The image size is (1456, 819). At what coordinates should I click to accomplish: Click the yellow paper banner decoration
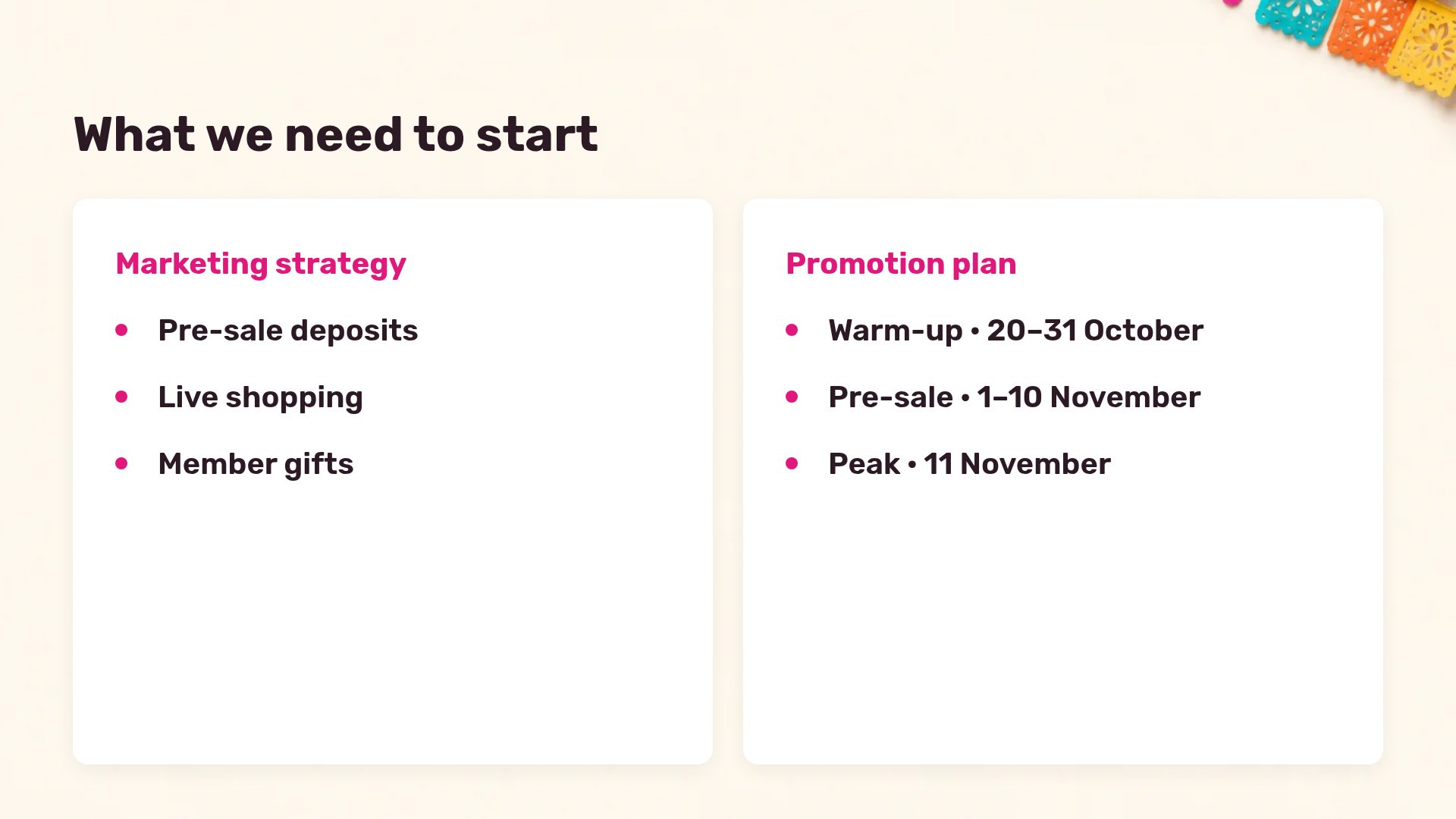pyautogui.click(x=1424, y=47)
